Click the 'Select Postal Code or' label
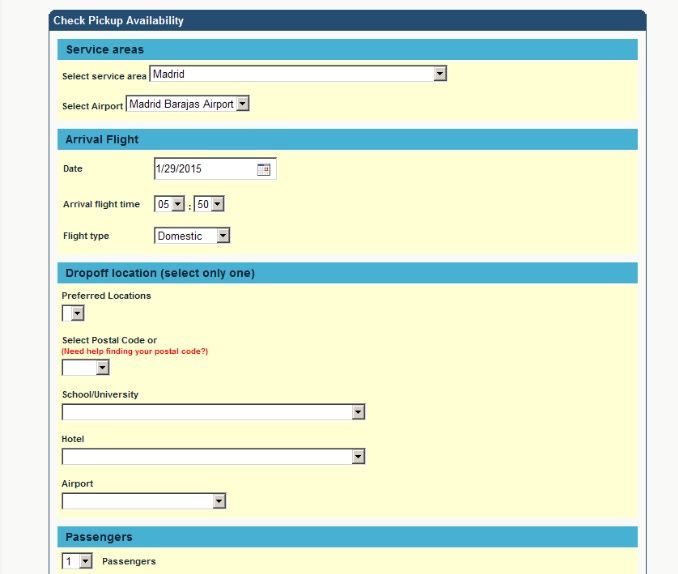This screenshot has height=574, width=678. 109,340
